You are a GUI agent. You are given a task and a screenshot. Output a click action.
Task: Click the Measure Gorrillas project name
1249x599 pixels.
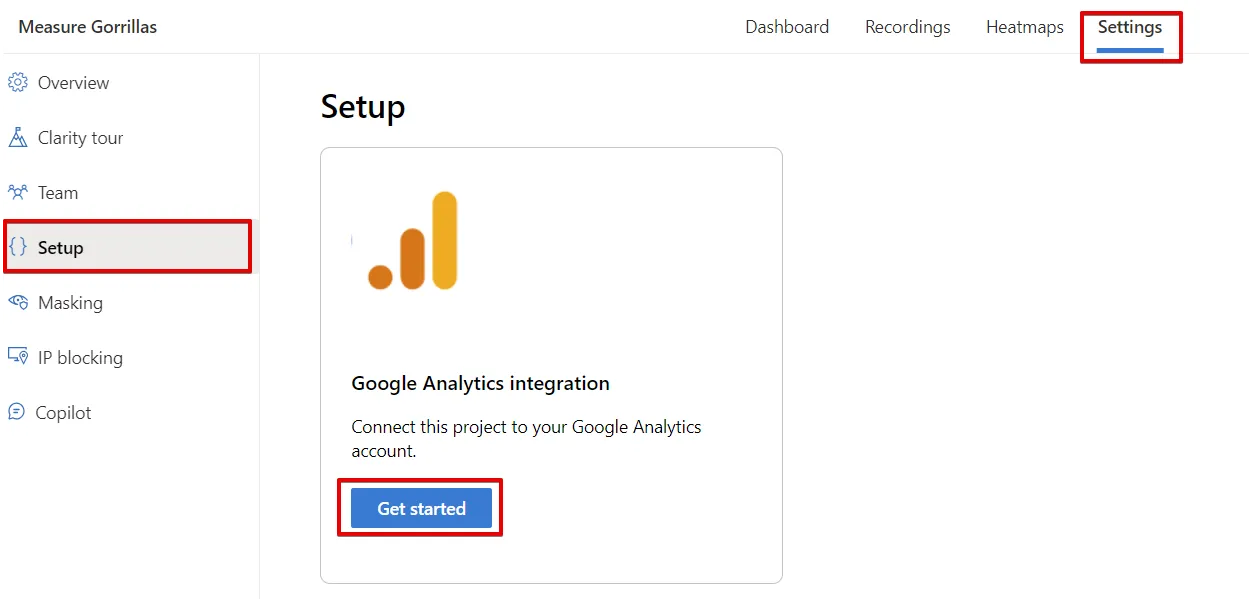88,27
